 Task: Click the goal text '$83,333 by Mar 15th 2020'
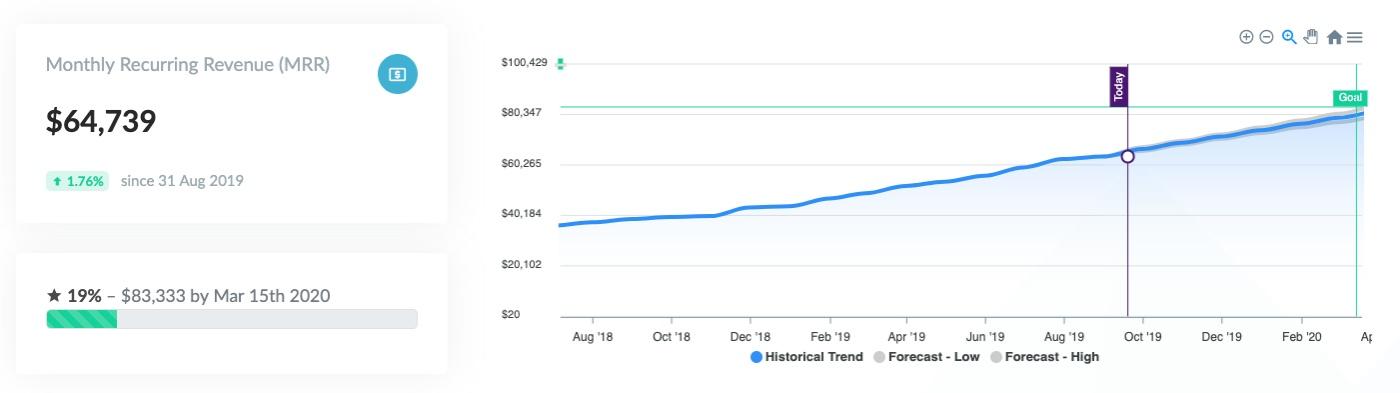[225, 296]
